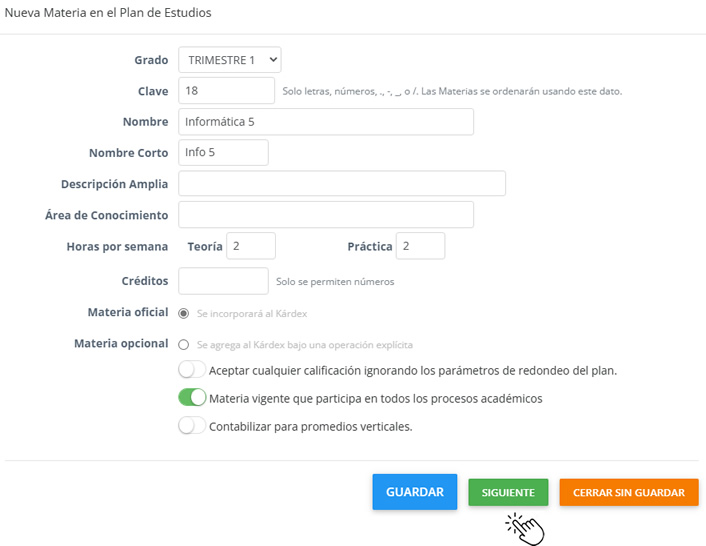This screenshot has height=546, width=706.
Task: Click the Descripción Amplia input field
Action: click(x=341, y=184)
